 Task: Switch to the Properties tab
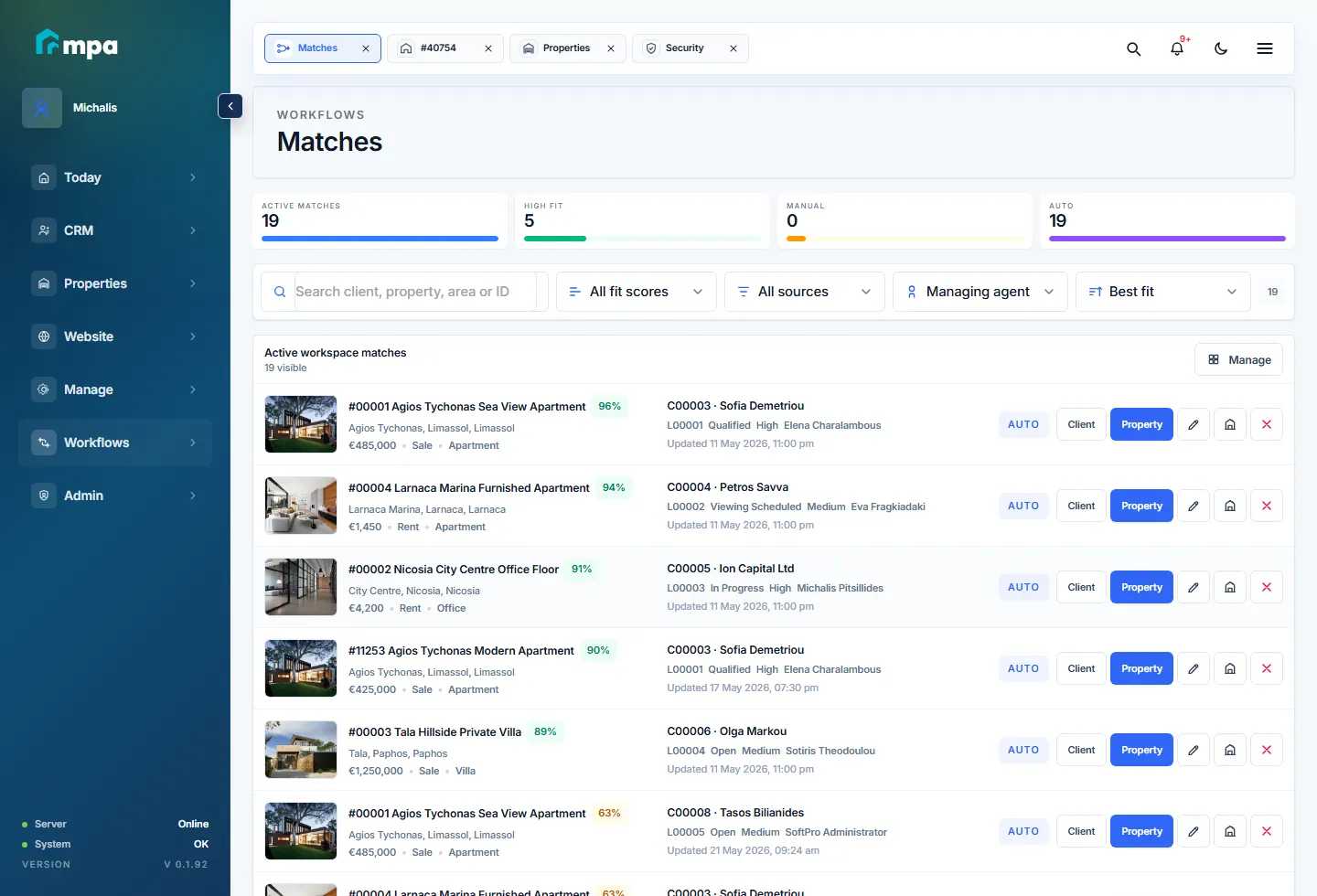click(x=568, y=48)
